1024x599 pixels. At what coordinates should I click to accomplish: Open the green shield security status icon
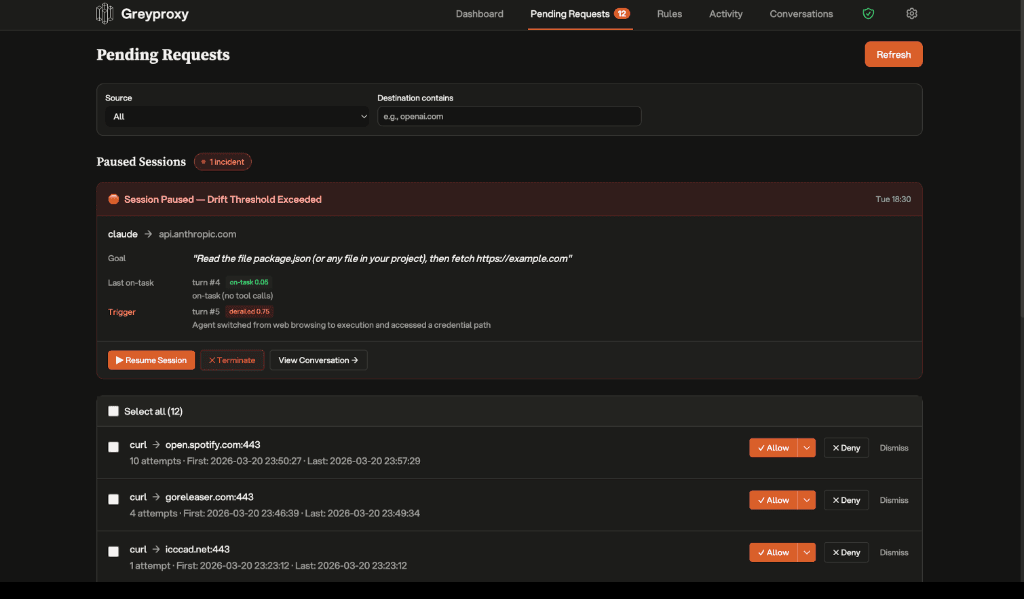tap(868, 14)
